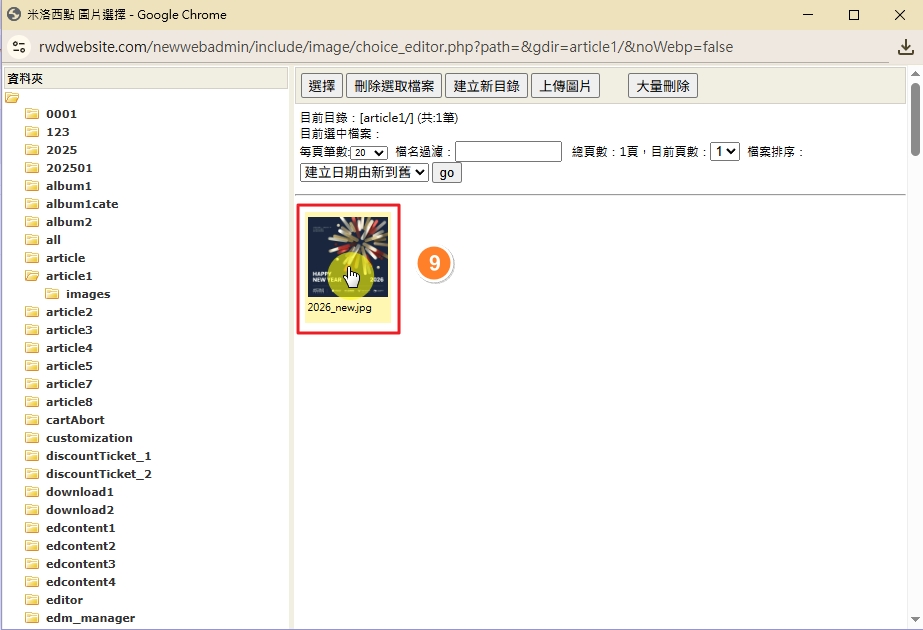Screen dimensions: 923x630
Task: Open site information icon in address bar
Action: click(18, 47)
